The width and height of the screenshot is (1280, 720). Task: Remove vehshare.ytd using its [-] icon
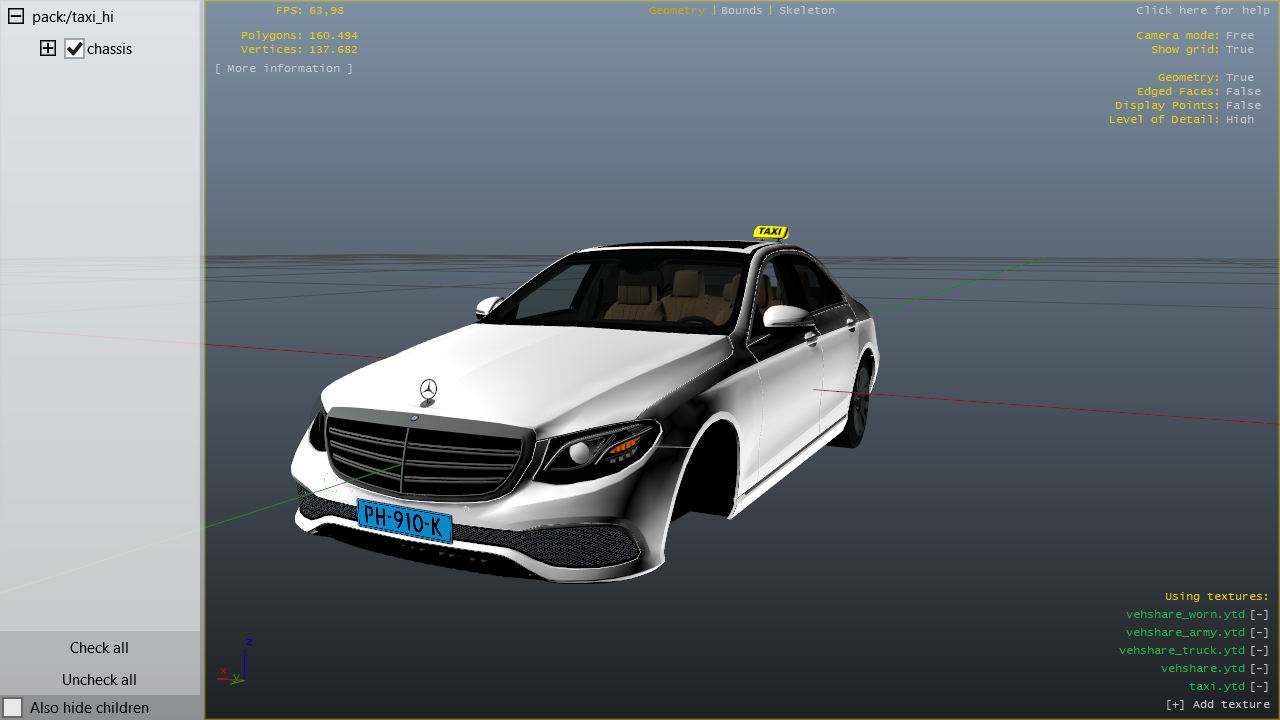1259,668
